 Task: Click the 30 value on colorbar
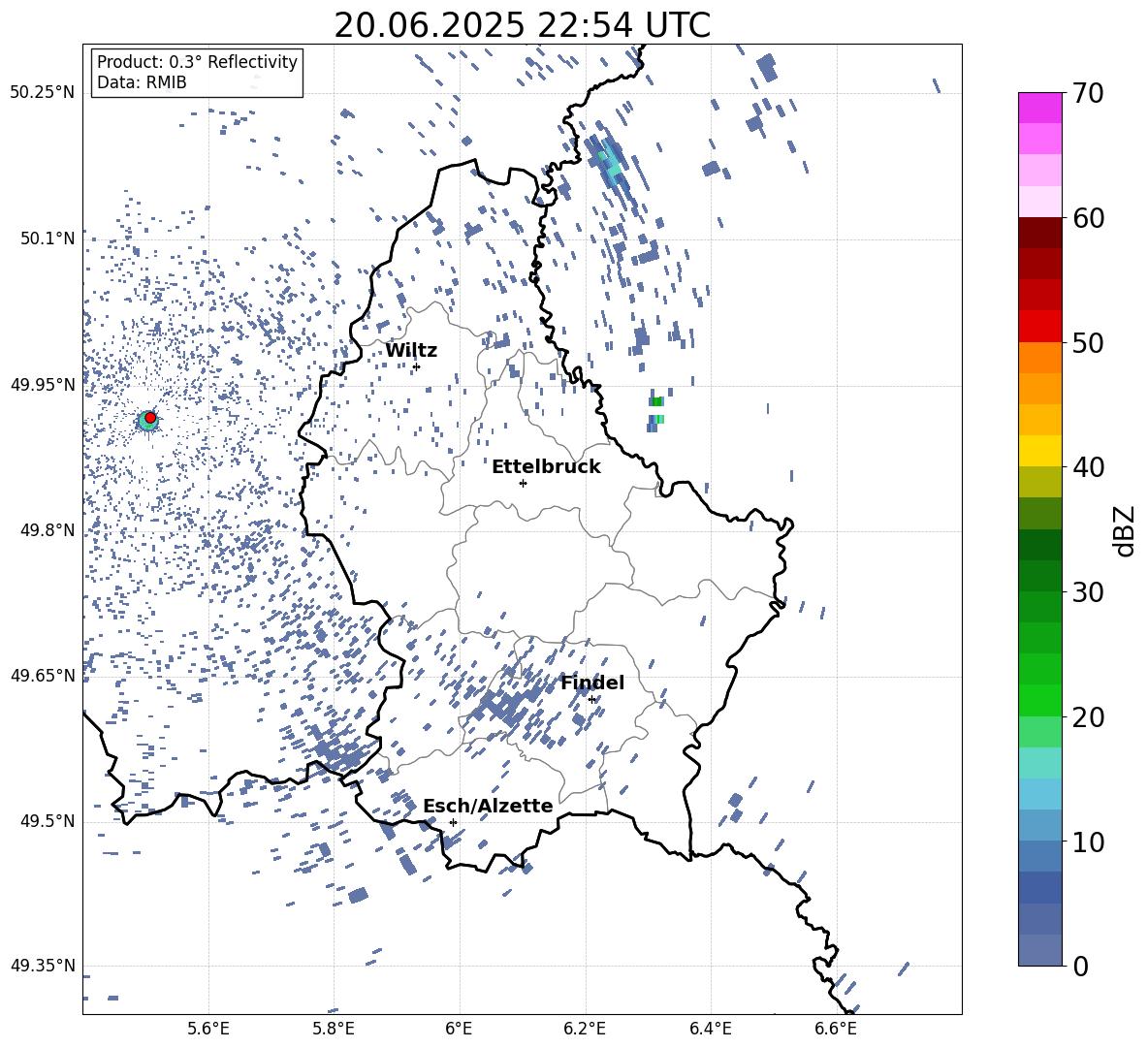click(x=1088, y=592)
